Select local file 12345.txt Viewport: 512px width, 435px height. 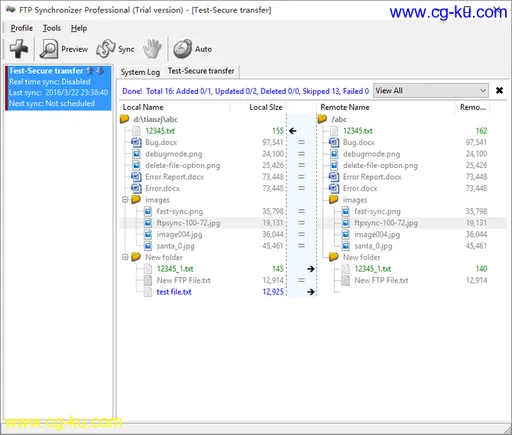click(x=160, y=131)
